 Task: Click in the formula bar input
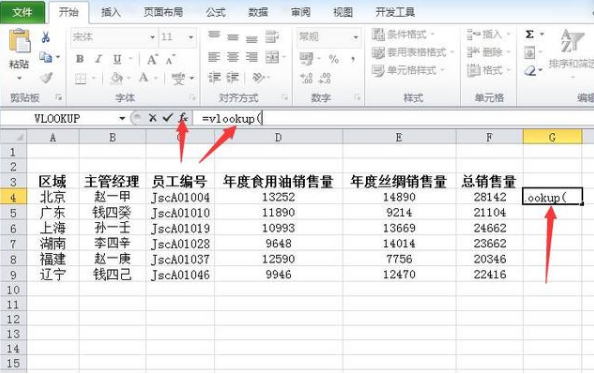[393, 119]
